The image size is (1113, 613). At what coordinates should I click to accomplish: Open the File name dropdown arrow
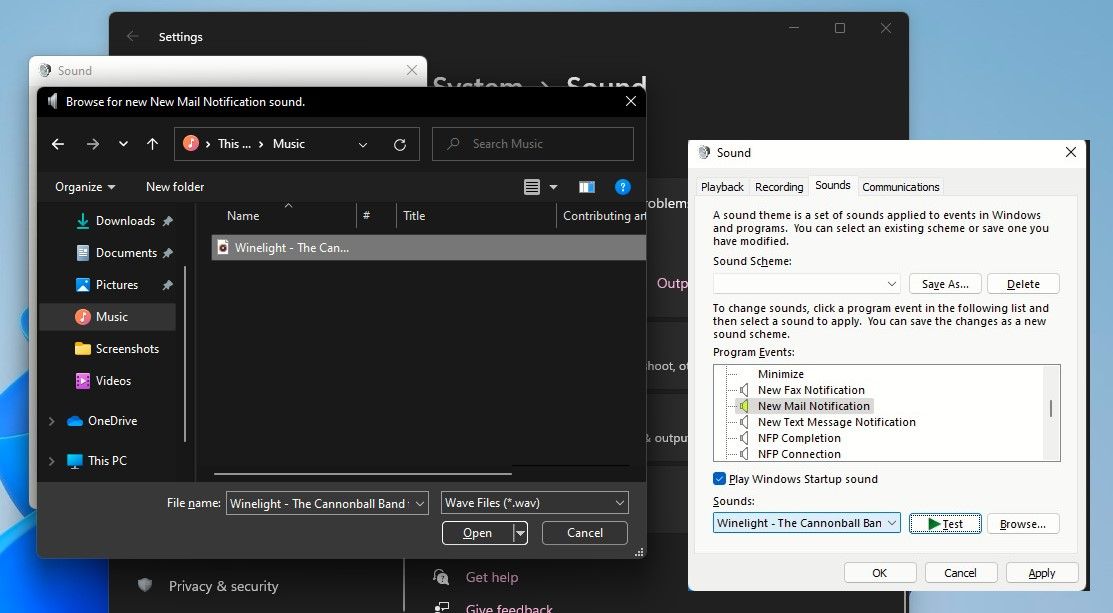click(420, 503)
